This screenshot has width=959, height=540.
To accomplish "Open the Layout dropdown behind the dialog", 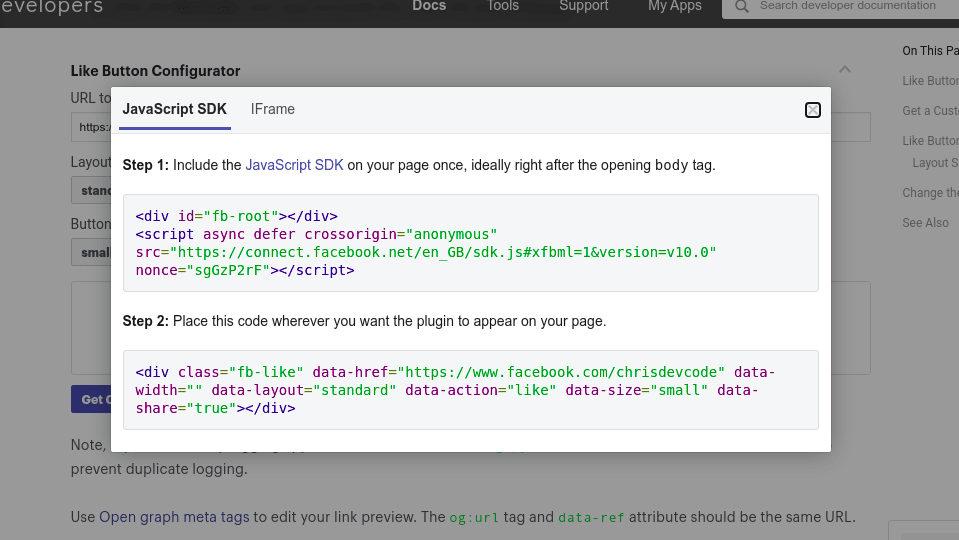I will click(91, 190).
